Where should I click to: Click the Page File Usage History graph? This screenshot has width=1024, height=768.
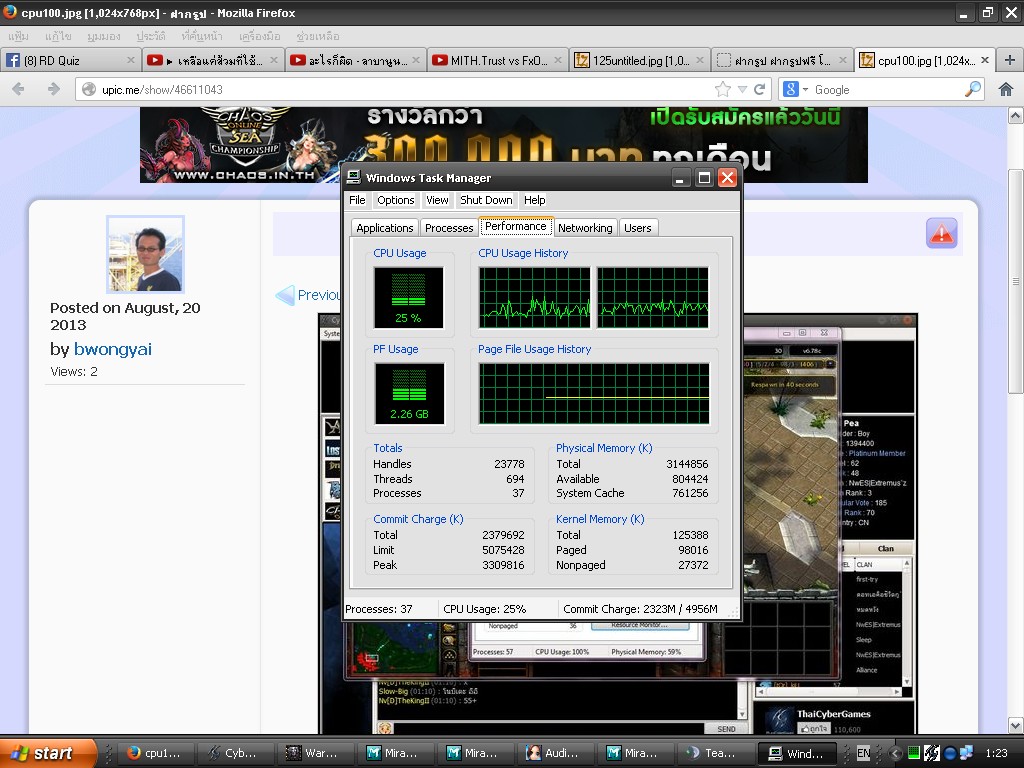tap(594, 394)
